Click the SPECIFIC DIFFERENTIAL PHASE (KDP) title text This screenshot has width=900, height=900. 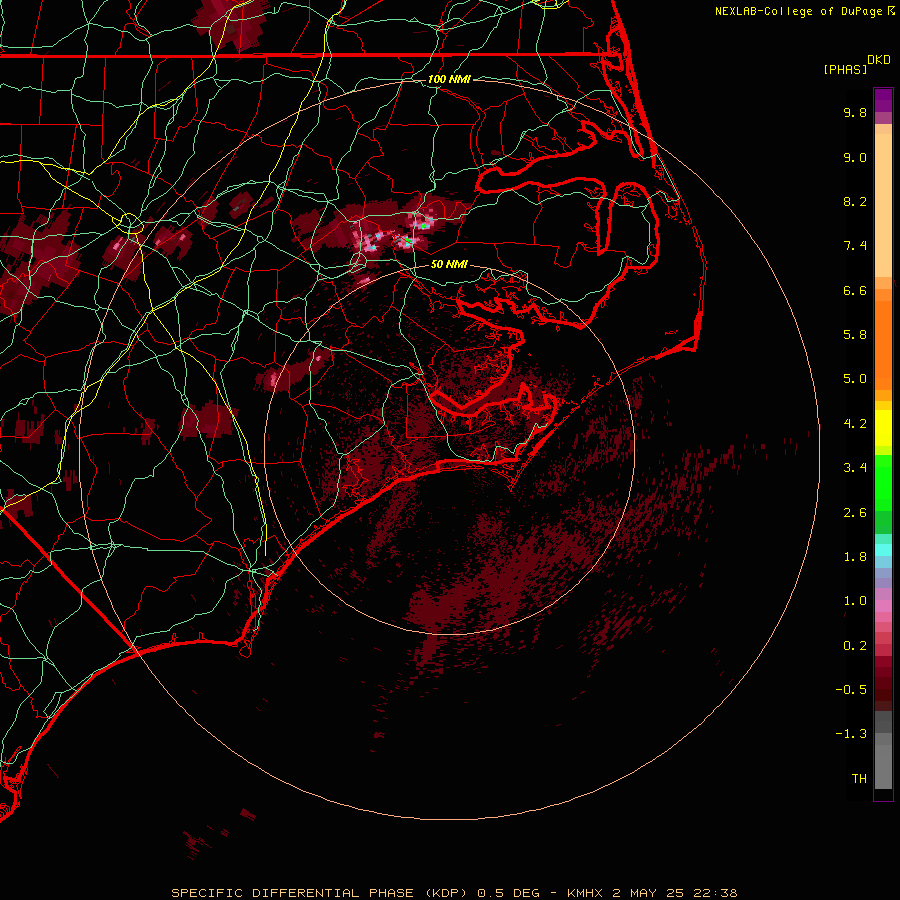pyautogui.click(x=321, y=893)
